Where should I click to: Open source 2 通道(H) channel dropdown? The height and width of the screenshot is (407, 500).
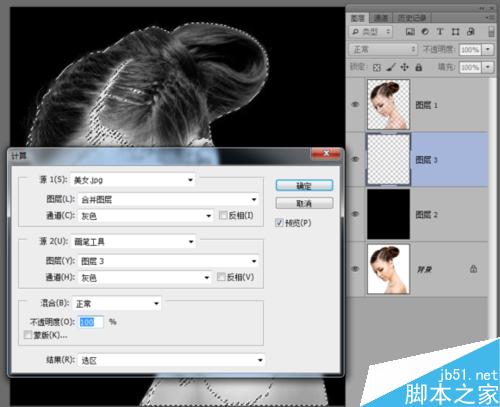click(x=145, y=277)
